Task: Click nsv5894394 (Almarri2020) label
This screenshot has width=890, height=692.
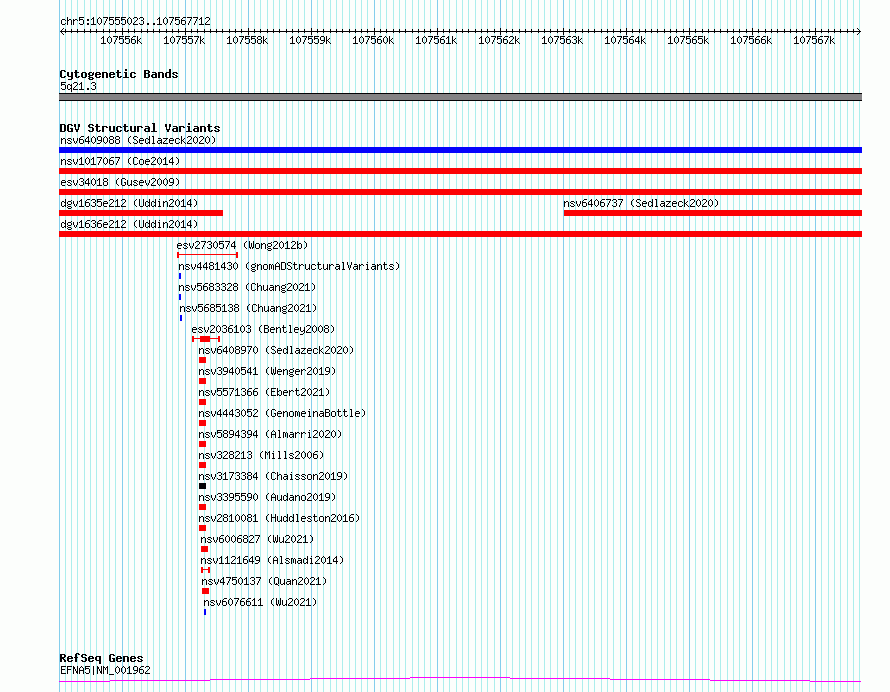Action: pos(270,434)
